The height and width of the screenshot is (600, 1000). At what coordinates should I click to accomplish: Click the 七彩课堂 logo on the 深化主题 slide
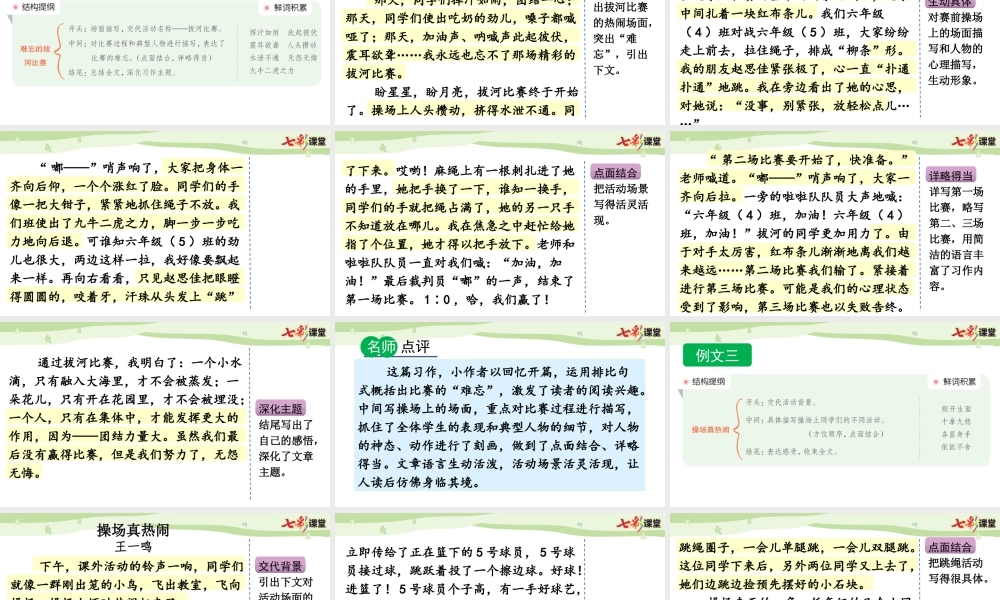coord(304,333)
